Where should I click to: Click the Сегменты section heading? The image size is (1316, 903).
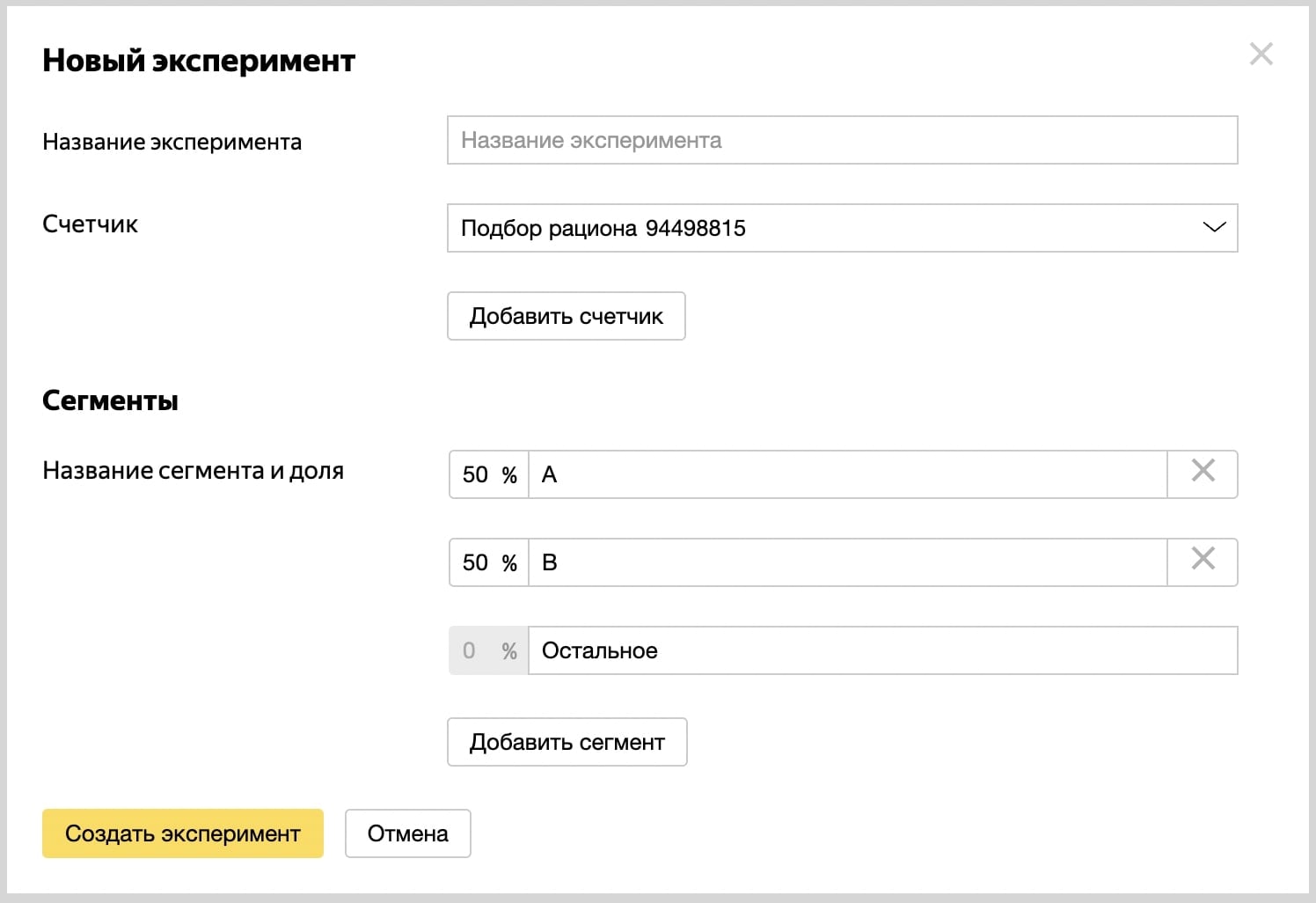[x=110, y=401]
